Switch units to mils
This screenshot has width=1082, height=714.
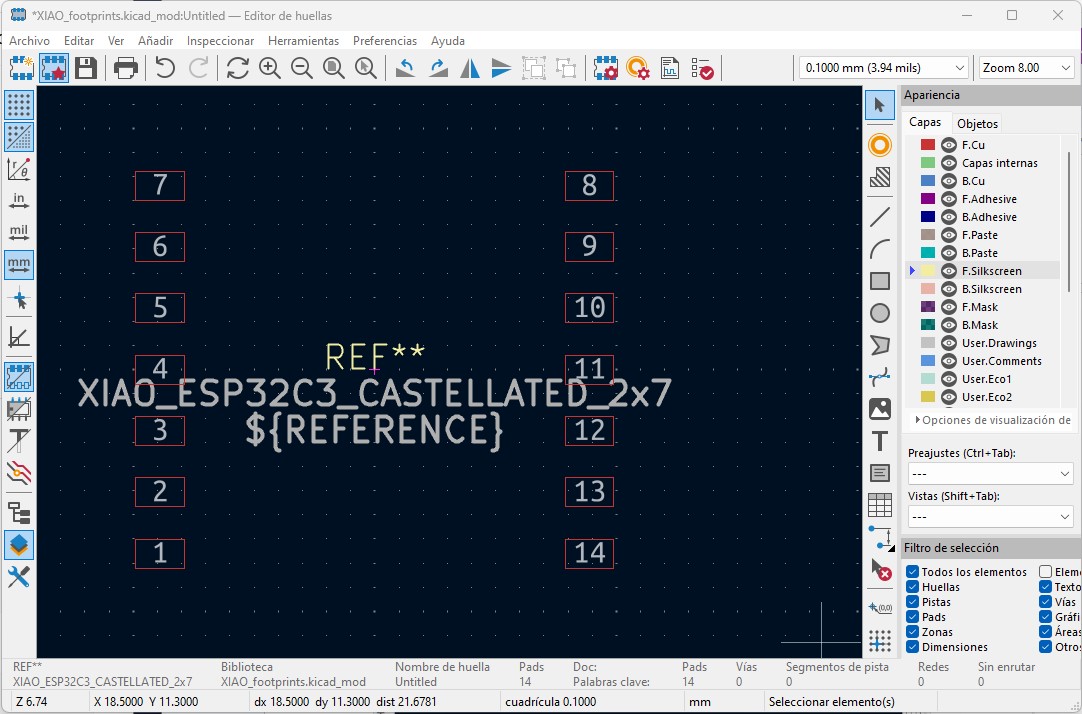pyautogui.click(x=19, y=232)
